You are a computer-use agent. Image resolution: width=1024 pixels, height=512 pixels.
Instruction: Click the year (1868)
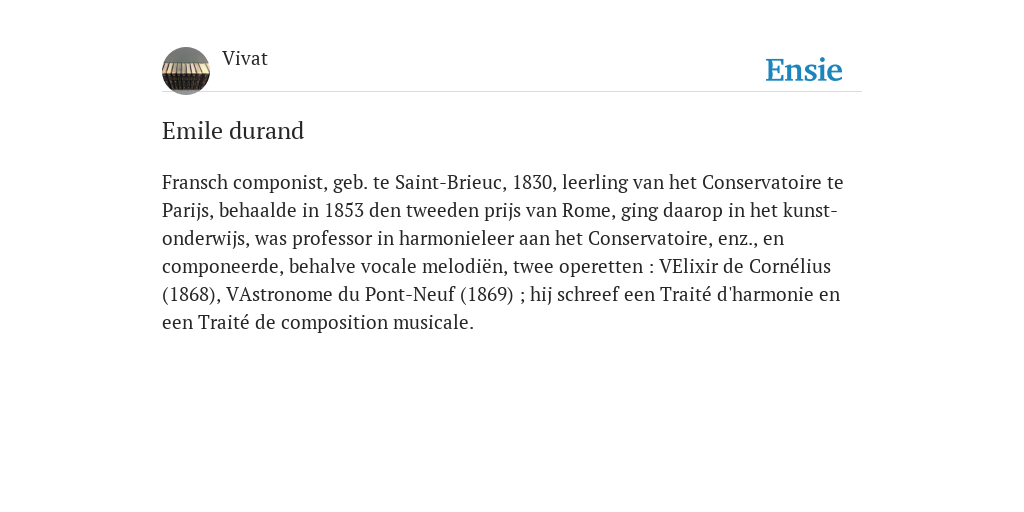pos(188,295)
